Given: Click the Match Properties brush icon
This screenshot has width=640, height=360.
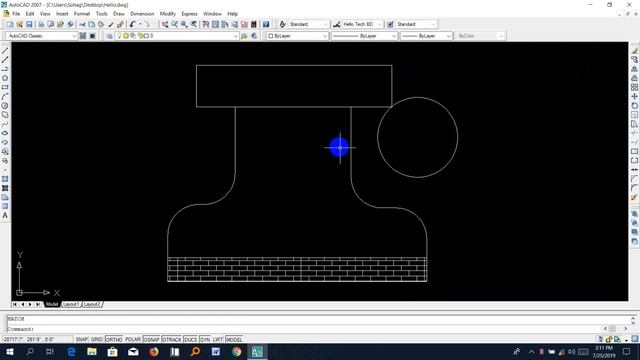Looking at the screenshot, I should (111, 24).
